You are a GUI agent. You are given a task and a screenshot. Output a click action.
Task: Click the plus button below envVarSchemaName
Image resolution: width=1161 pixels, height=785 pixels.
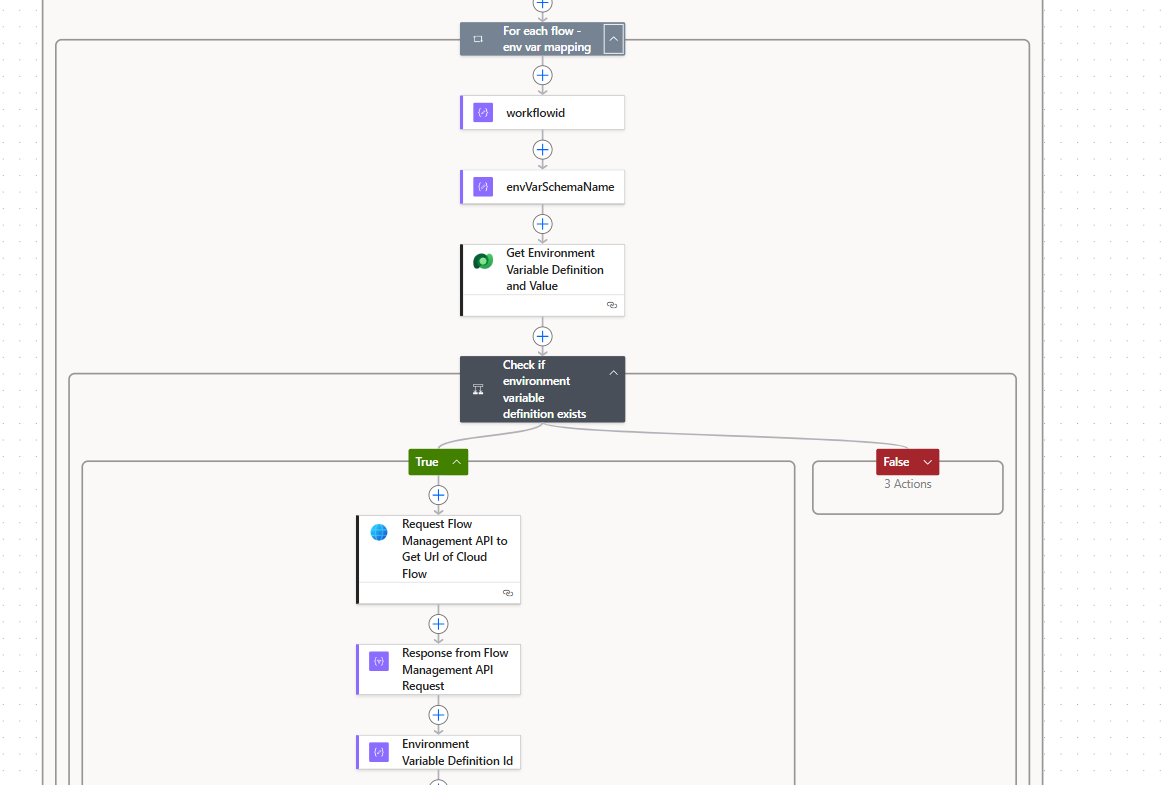click(x=542, y=224)
